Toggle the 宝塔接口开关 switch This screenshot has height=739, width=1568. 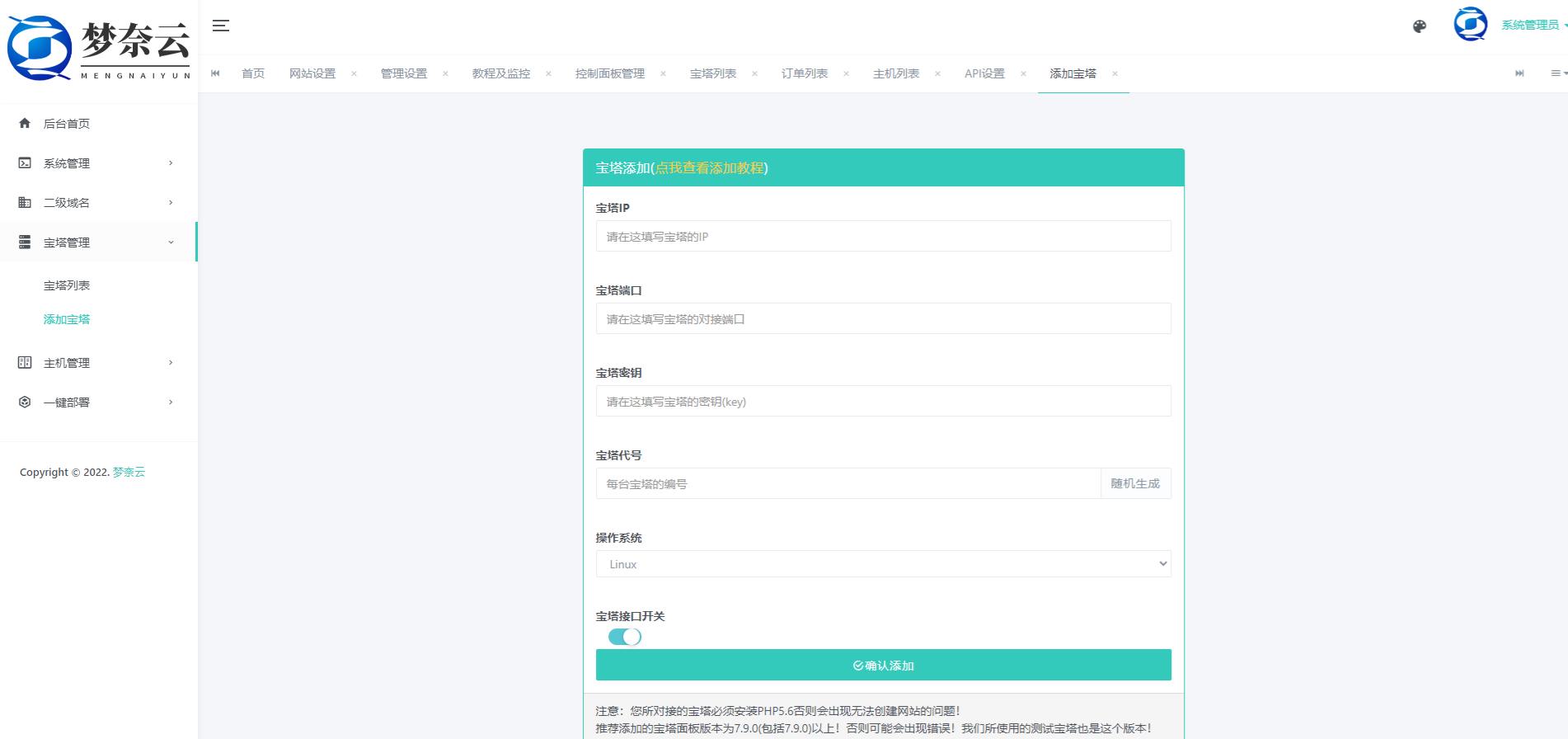click(x=624, y=637)
